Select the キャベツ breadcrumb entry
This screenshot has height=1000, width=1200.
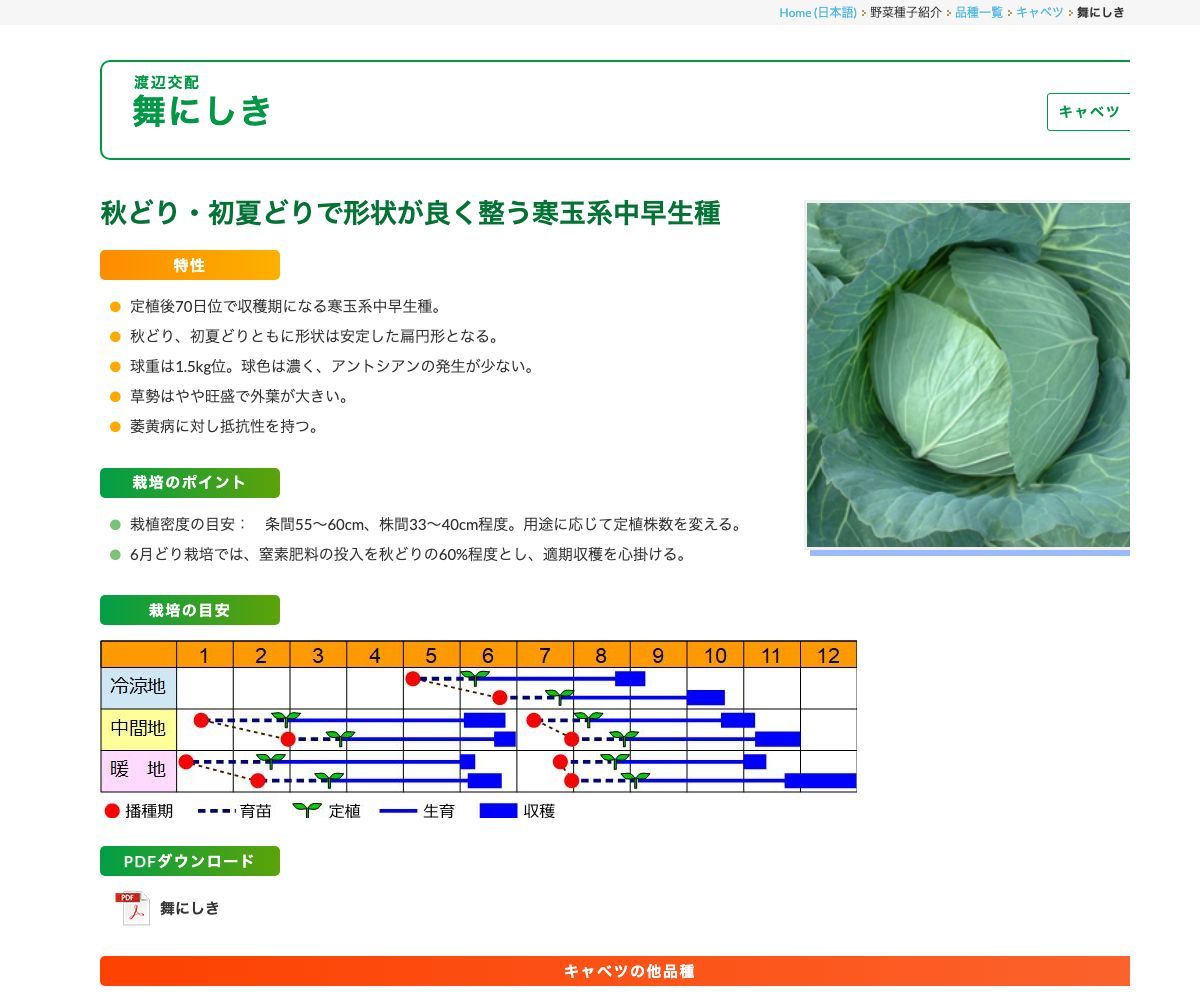1040,13
